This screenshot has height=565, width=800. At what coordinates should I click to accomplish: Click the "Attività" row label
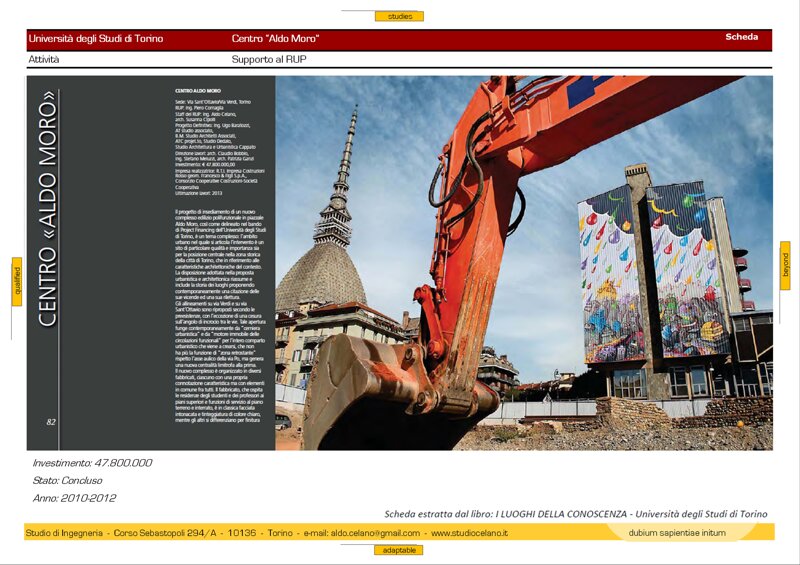pos(44,59)
